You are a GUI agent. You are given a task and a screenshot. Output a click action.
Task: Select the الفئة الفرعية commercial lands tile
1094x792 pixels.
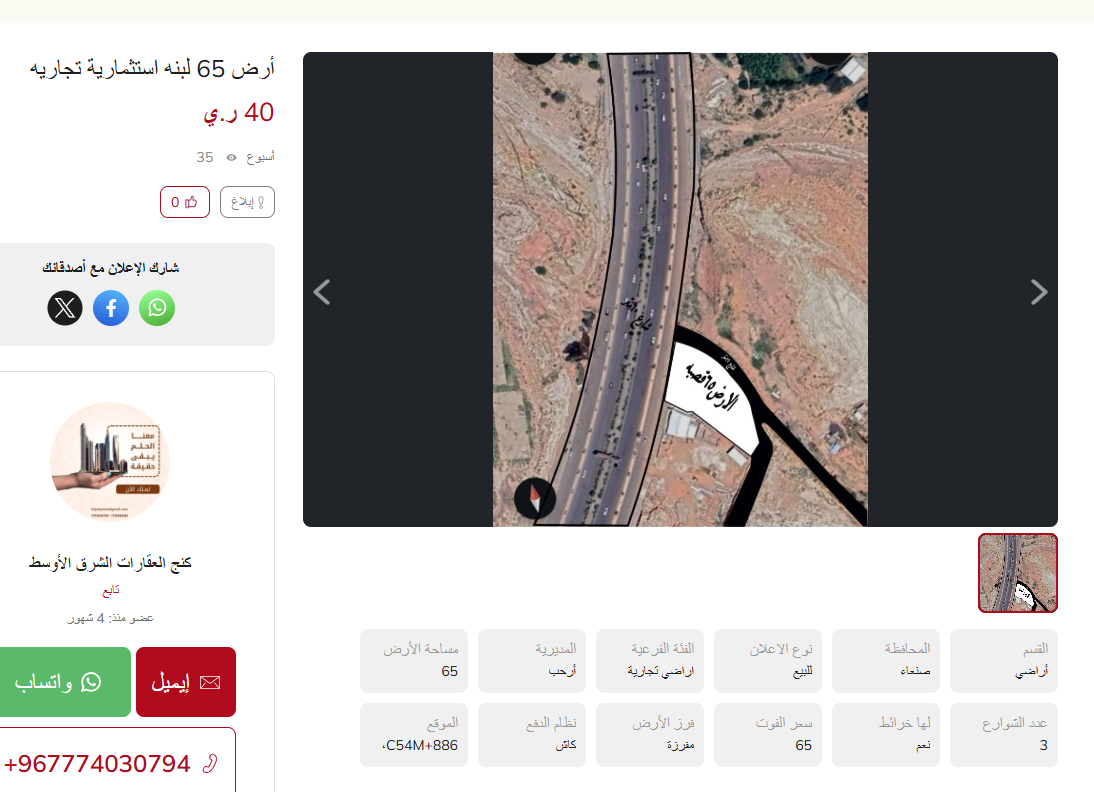click(650, 661)
